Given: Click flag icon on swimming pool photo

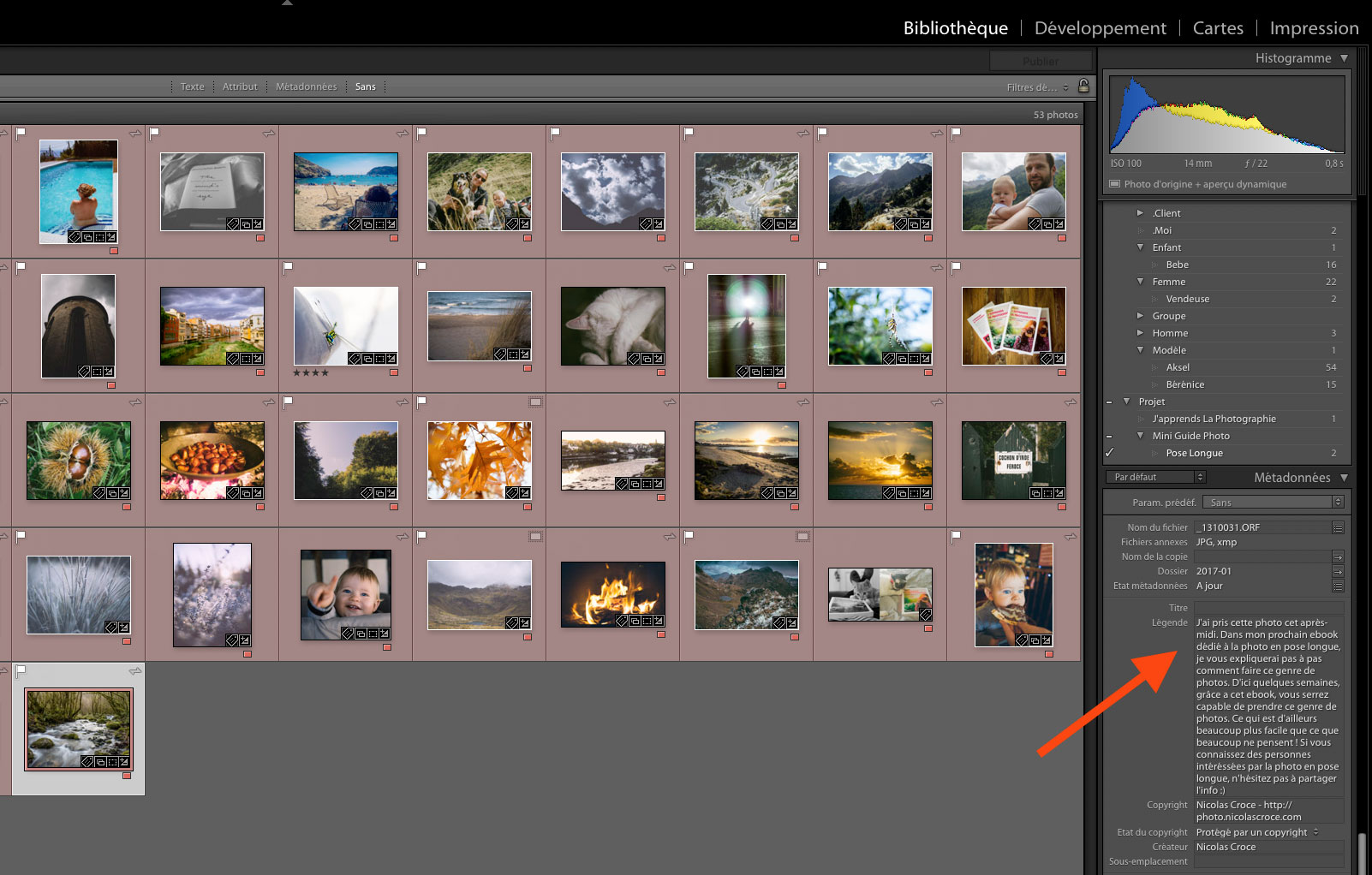Looking at the screenshot, I should click(x=21, y=133).
